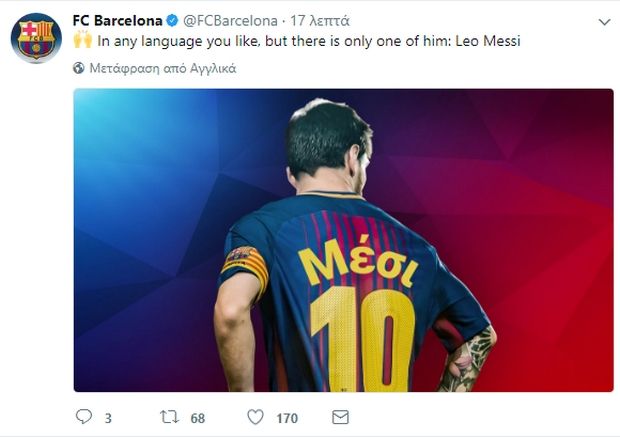Click the retweet count 68
620x438 pixels.
point(198,417)
